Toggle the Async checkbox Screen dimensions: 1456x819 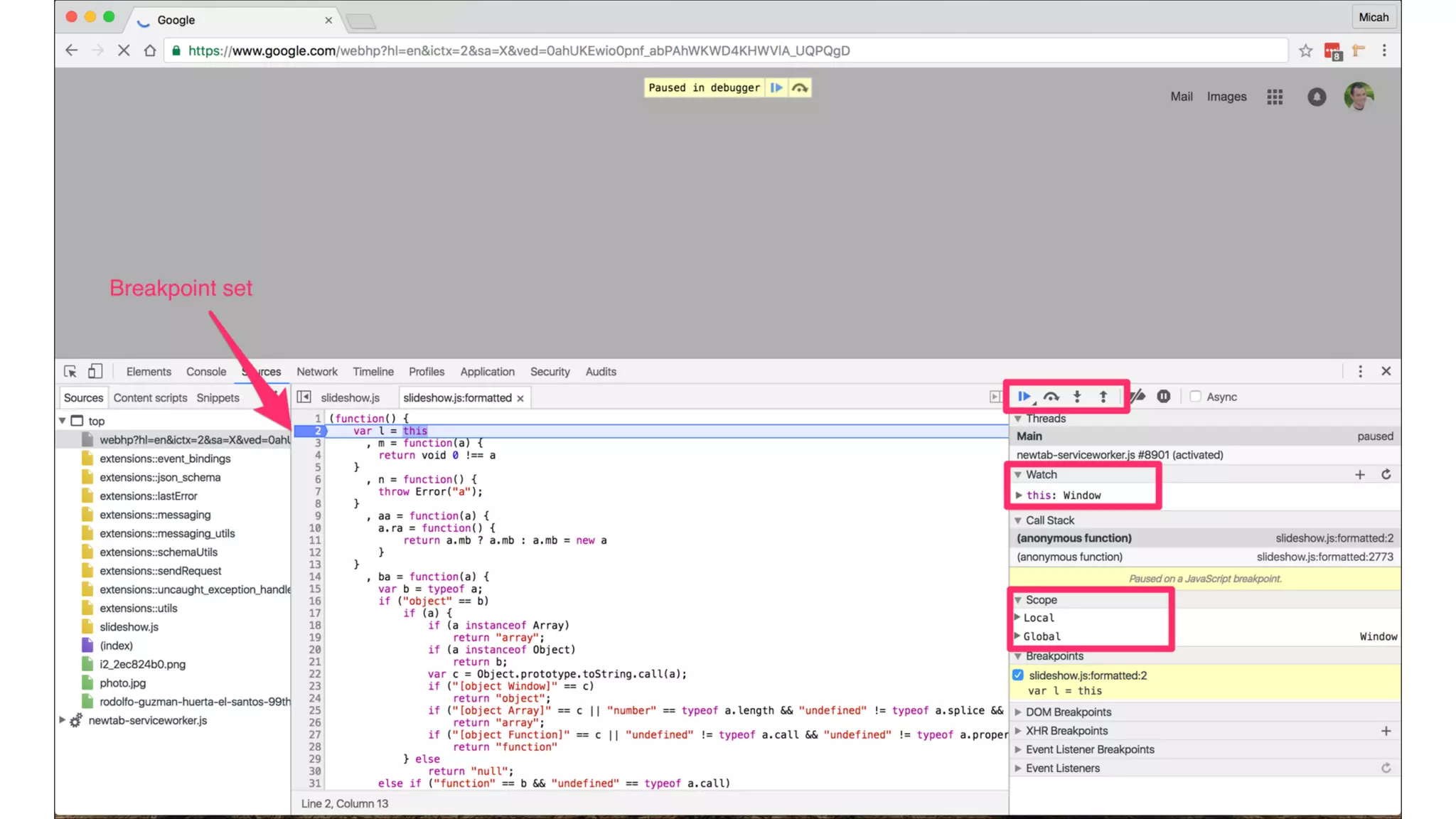(1196, 397)
